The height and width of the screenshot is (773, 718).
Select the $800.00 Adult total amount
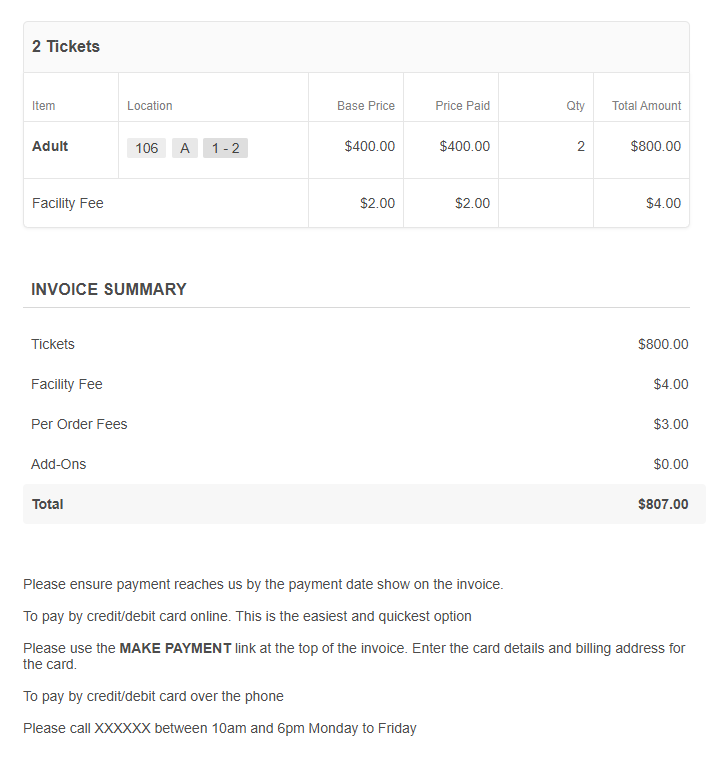[x=655, y=146]
